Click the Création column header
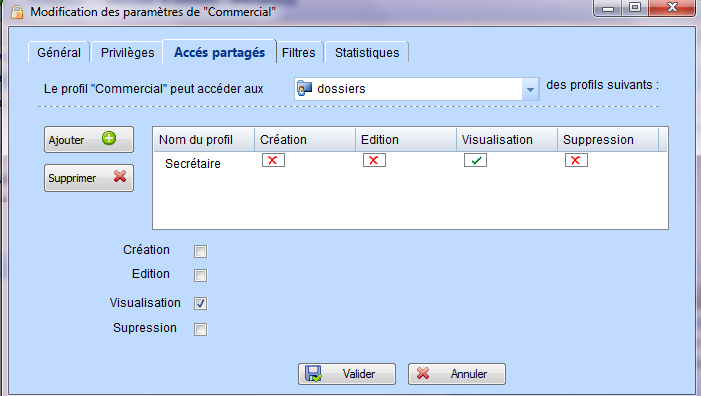Image resolution: width=701 pixels, height=396 pixels. [x=305, y=139]
